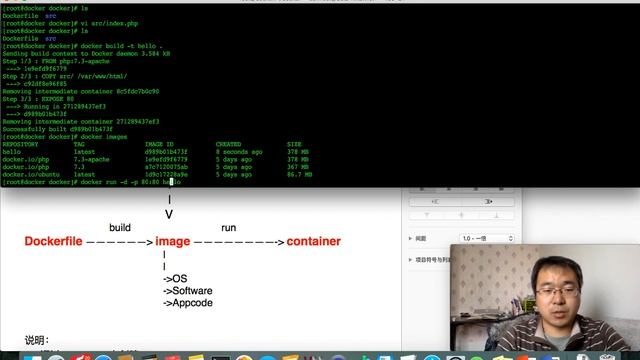Click the run label above the arrow
This screenshot has height=360, width=640.
pyautogui.click(x=229, y=228)
